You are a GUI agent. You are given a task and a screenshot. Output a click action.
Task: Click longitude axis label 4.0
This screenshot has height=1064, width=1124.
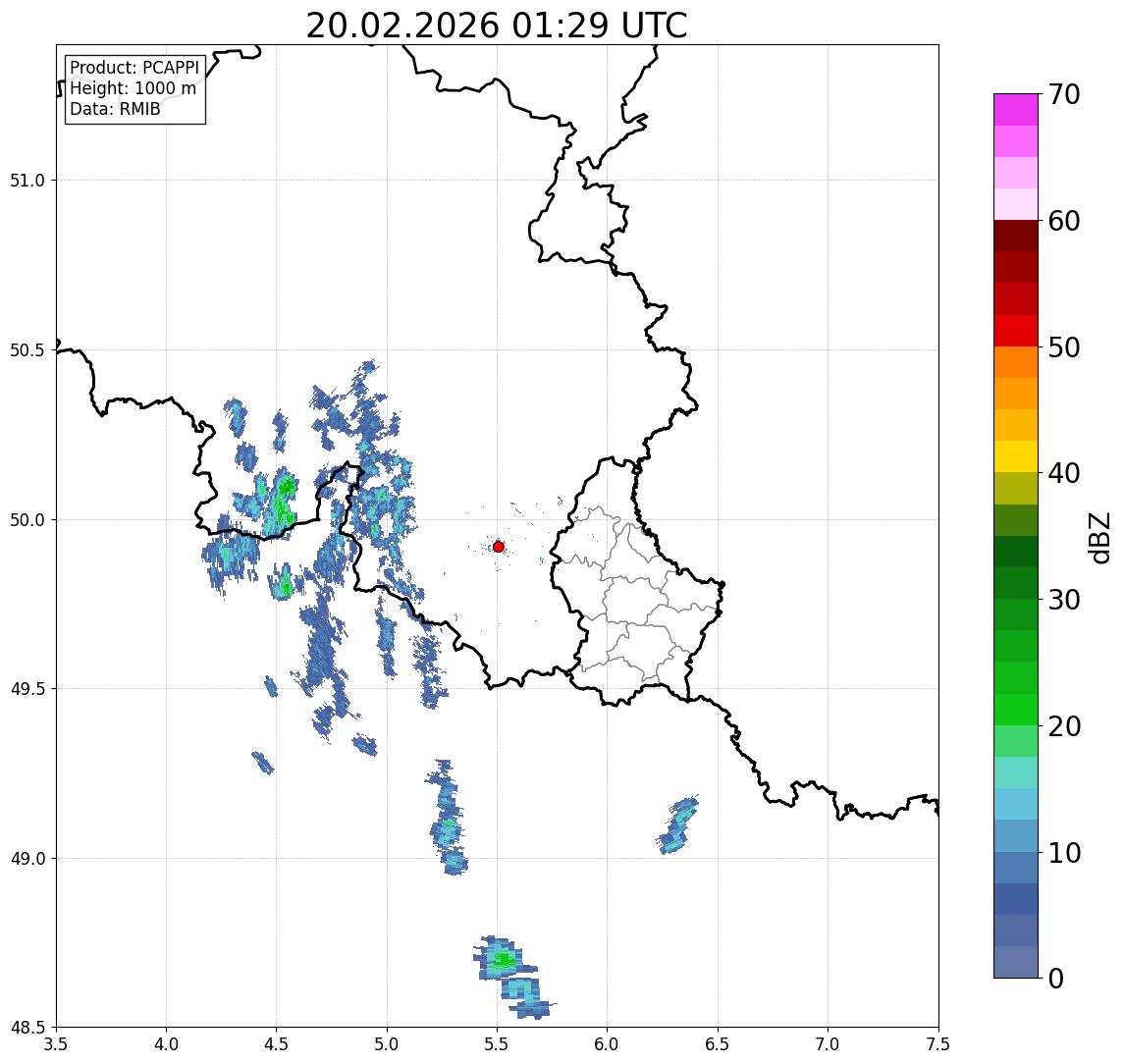pos(166,1044)
